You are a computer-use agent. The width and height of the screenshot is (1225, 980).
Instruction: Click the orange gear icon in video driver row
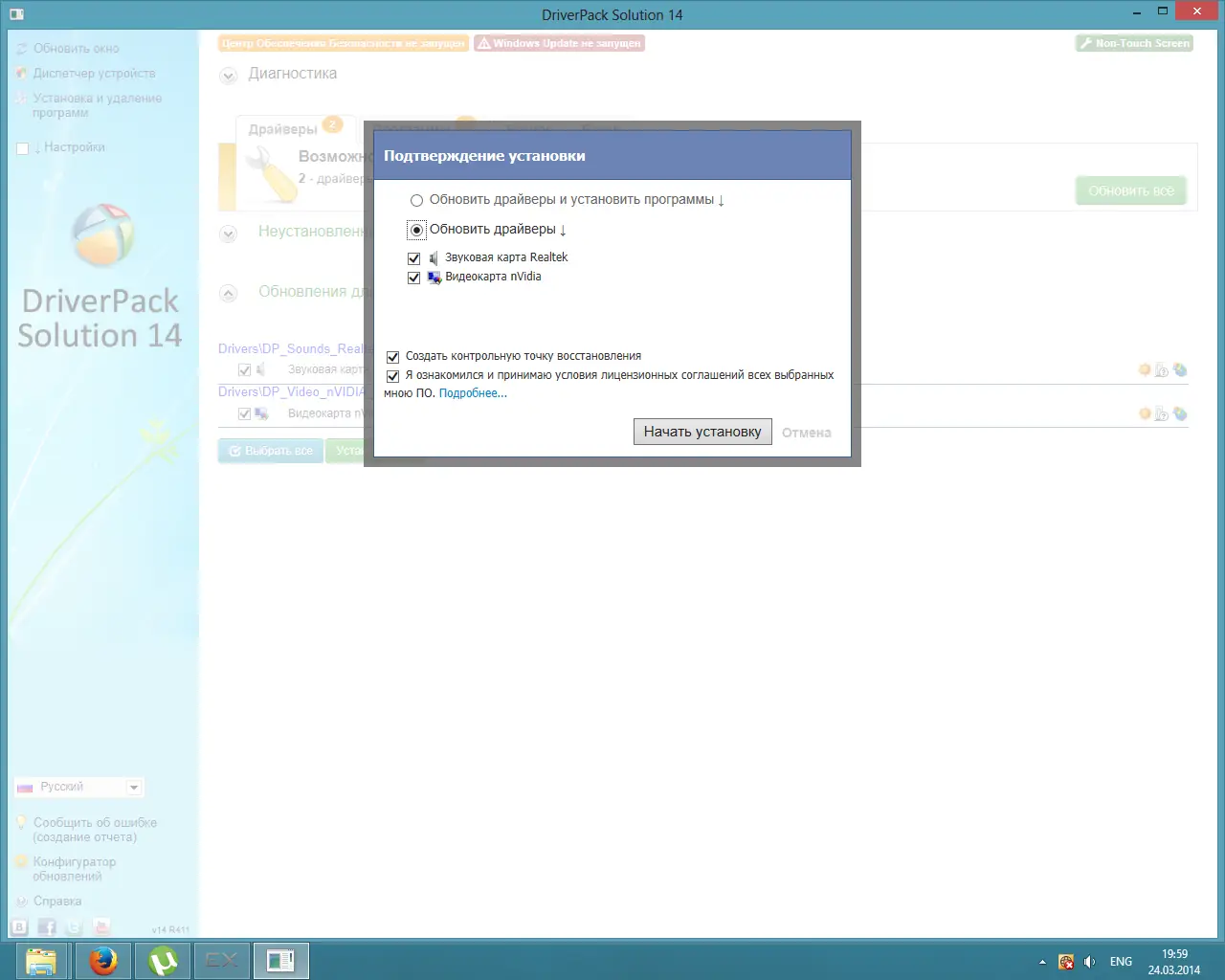1145,413
